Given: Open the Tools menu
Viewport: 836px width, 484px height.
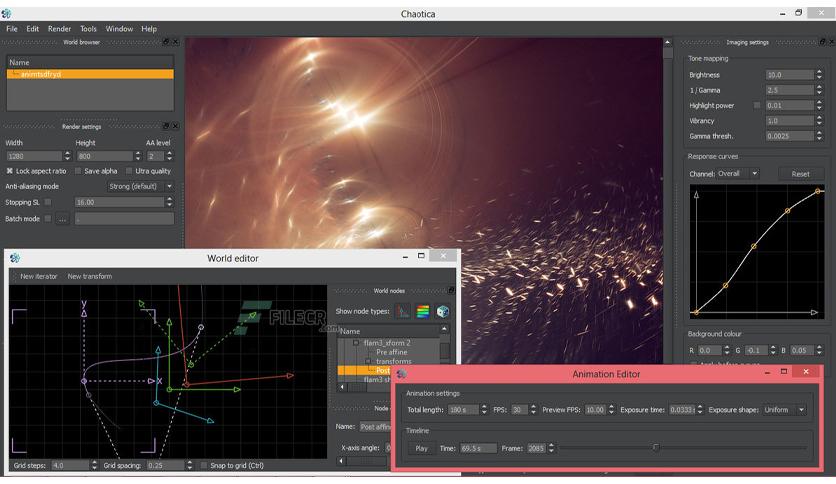Looking at the screenshot, I should click(x=89, y=29).
